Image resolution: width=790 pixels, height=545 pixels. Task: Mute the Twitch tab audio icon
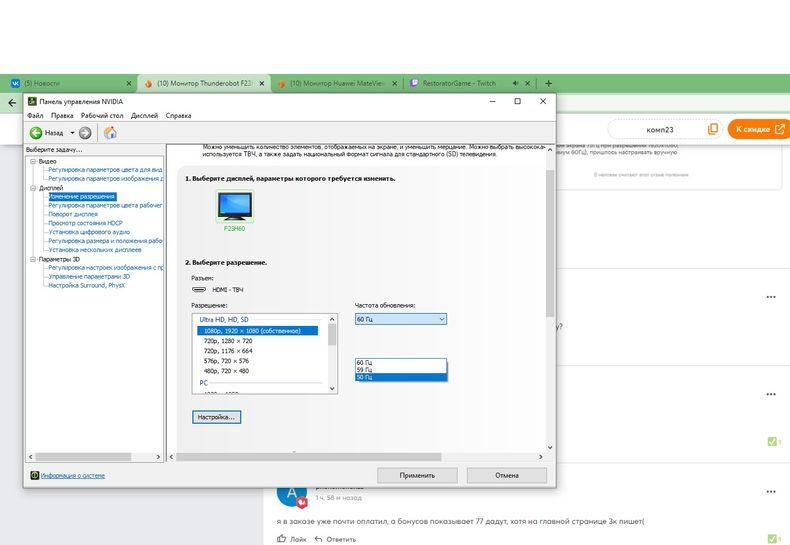pos(515,84)
